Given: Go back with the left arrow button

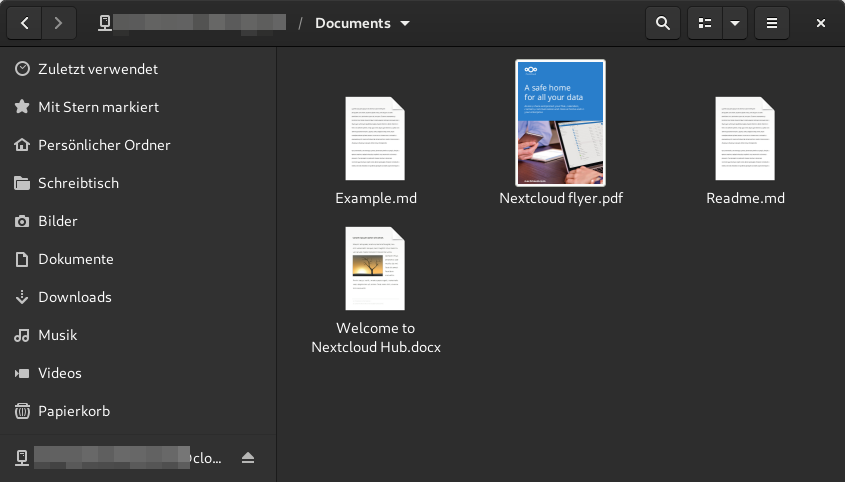Looking at the screenshot, I should (x=24, y=23).
